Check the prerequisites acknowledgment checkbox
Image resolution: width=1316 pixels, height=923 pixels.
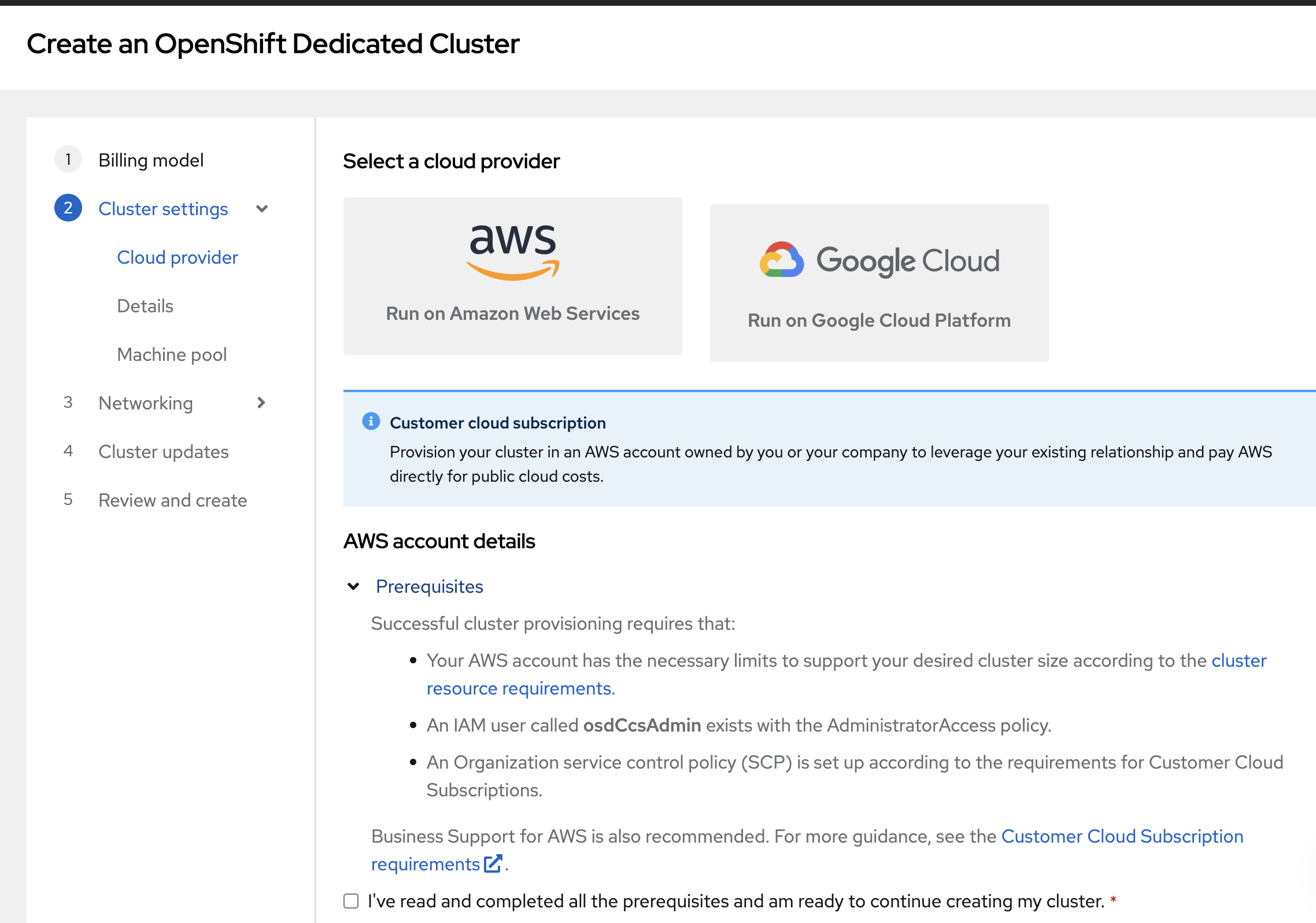351,901
